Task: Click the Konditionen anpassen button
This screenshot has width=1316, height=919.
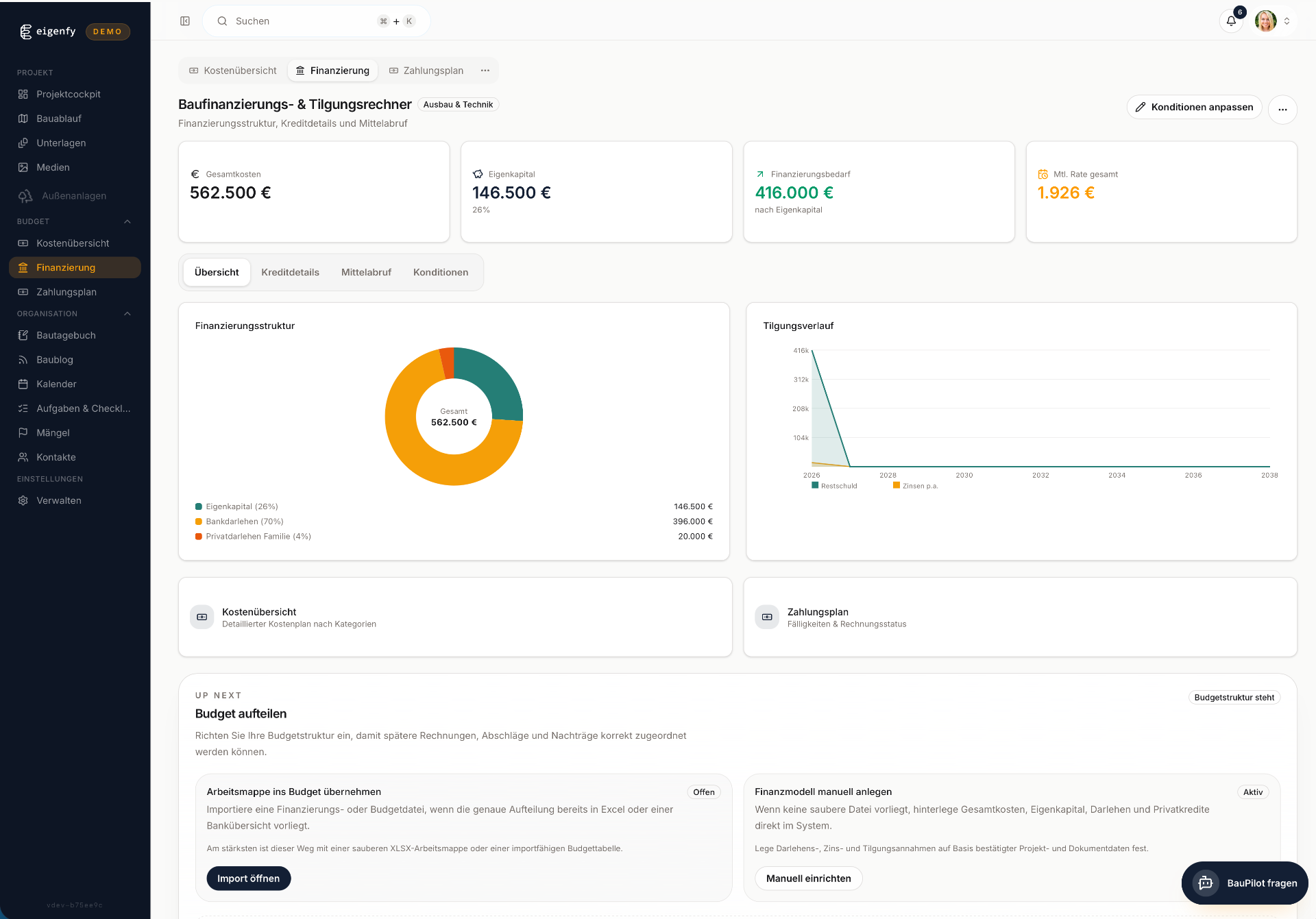Action: [x=1194, y=107]
